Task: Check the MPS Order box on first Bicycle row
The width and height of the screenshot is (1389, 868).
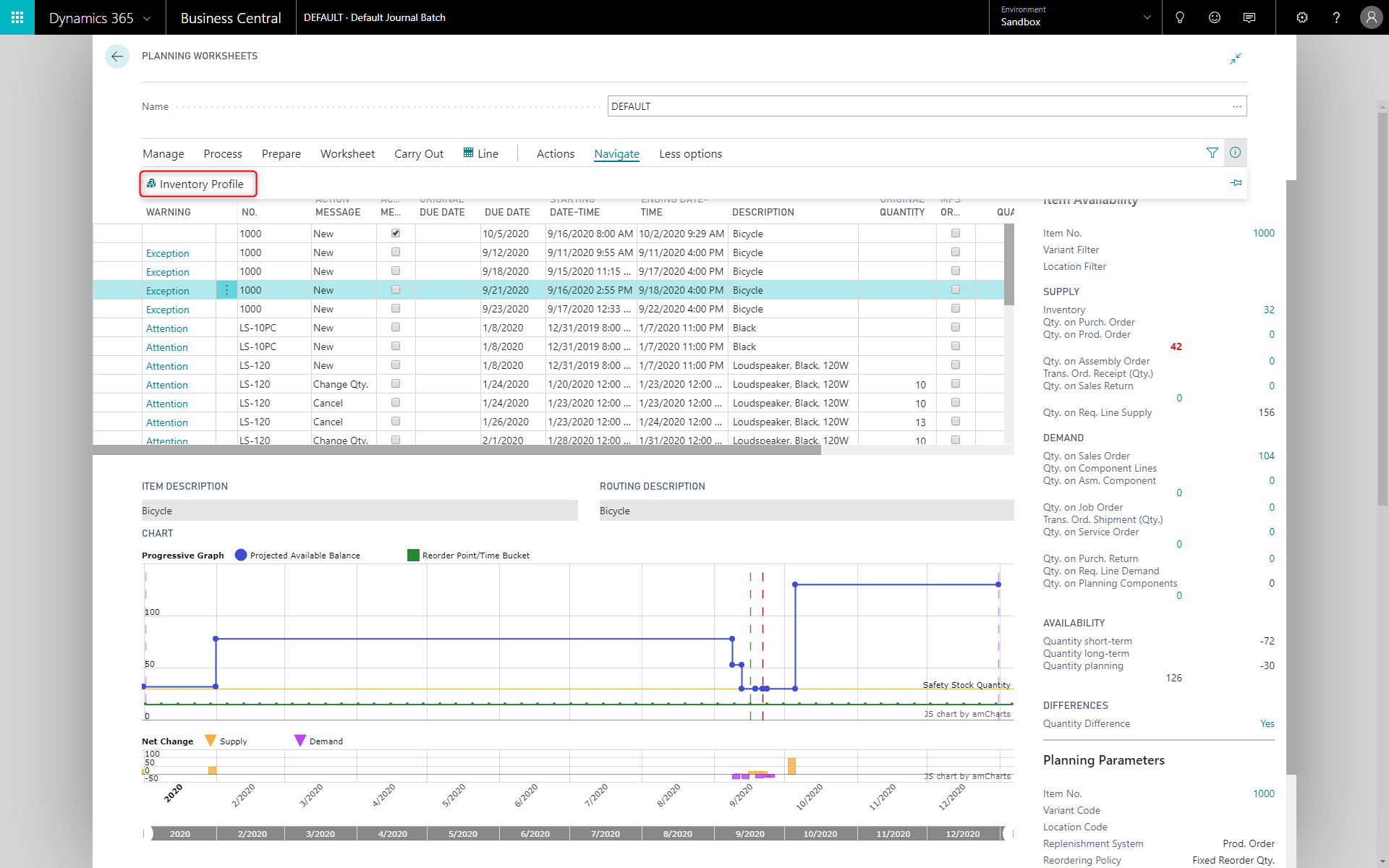Action: click(x=955, y=233)
